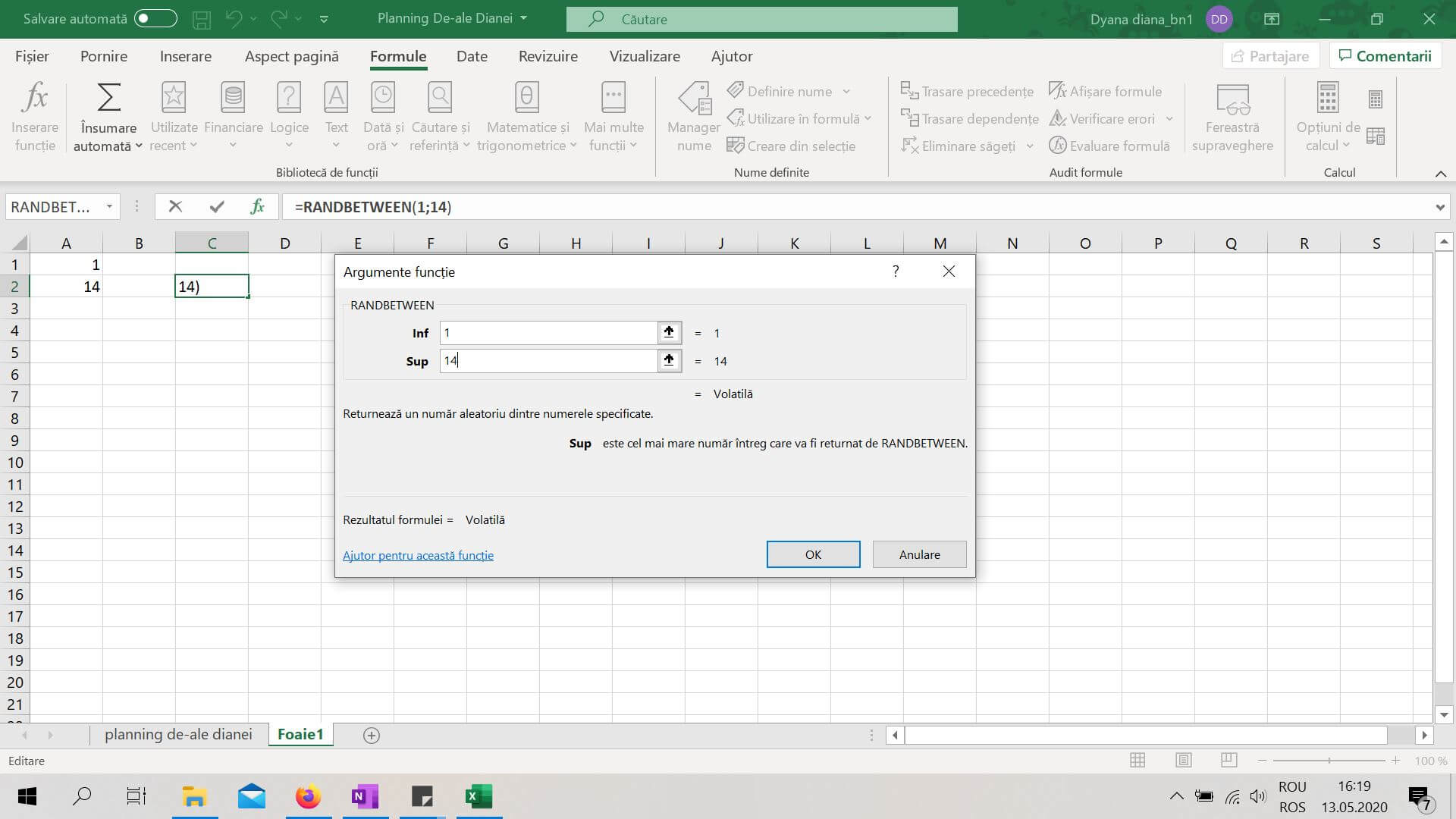Cancel formula entry with X icon

point(175,206)
